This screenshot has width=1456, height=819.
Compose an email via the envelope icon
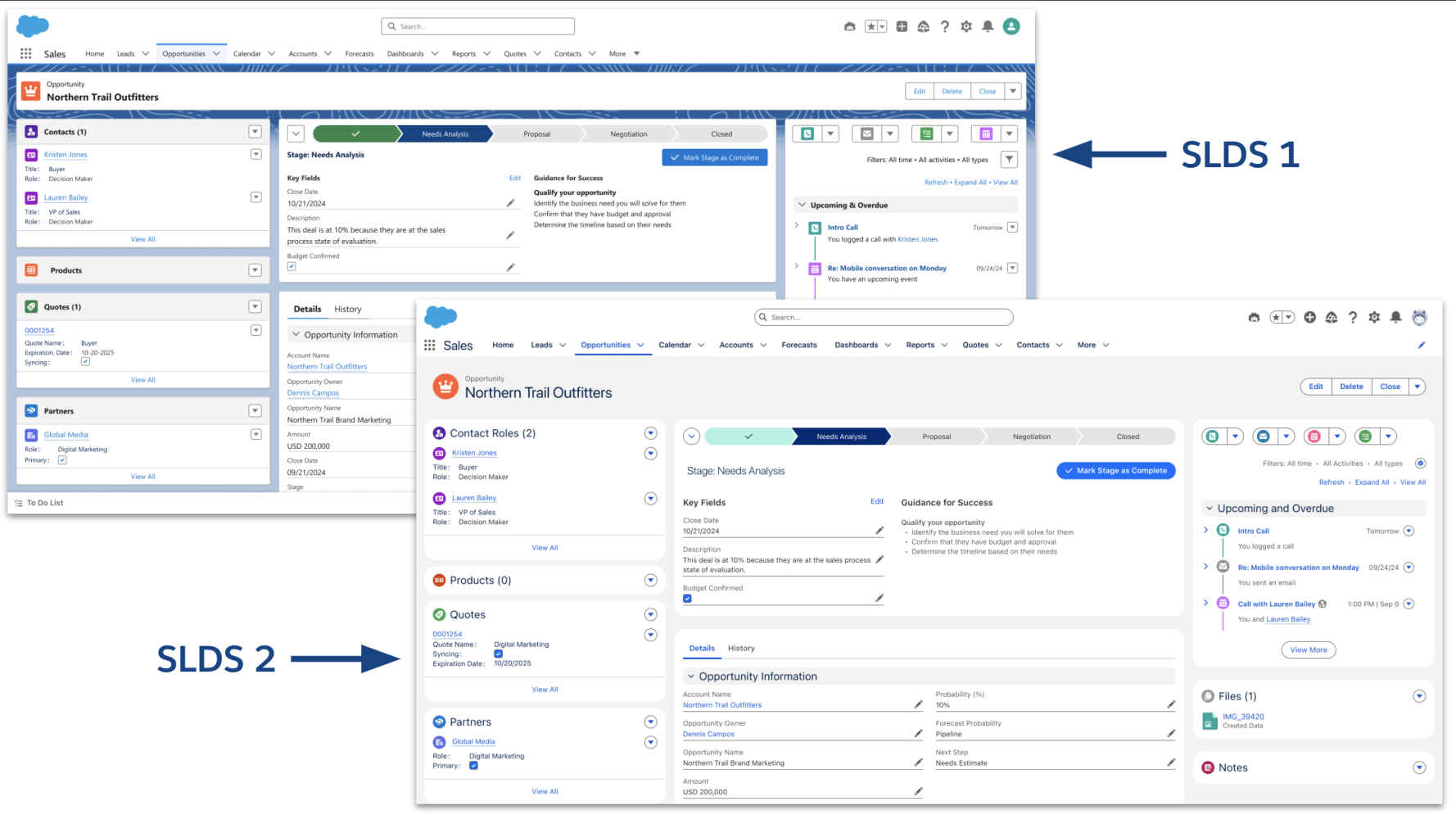pyautogui.click(x=1263, y=436)
